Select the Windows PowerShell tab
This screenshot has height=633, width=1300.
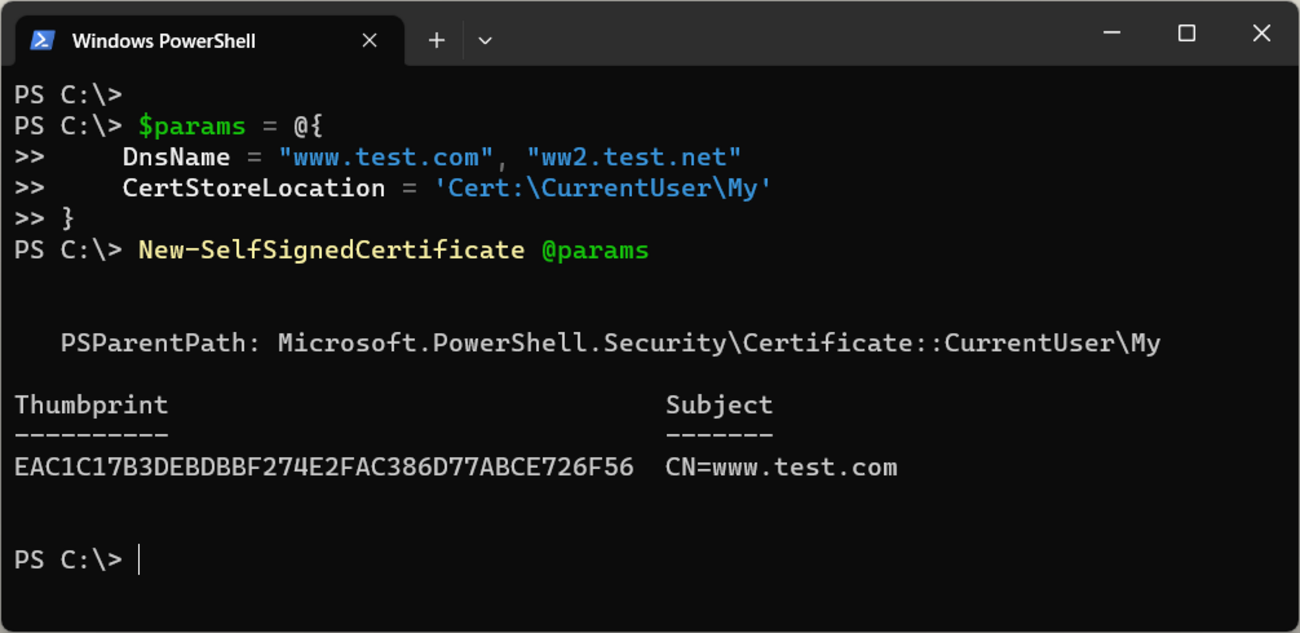164,41
